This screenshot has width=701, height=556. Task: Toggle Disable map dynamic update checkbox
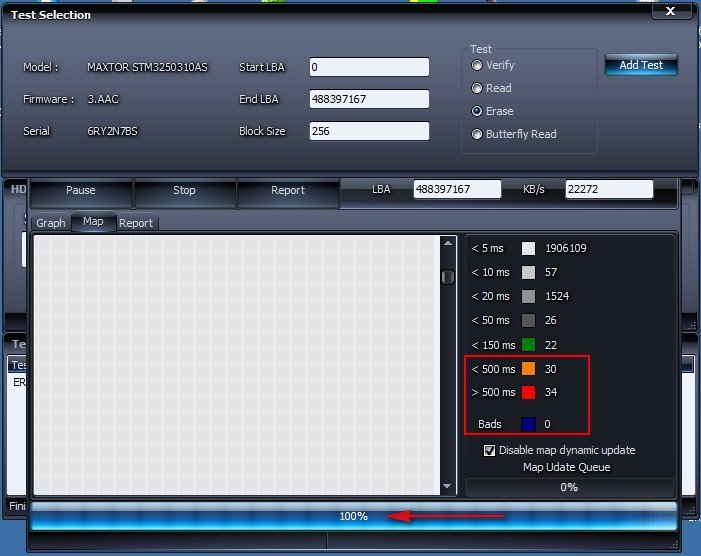click(x=489, y=450)
